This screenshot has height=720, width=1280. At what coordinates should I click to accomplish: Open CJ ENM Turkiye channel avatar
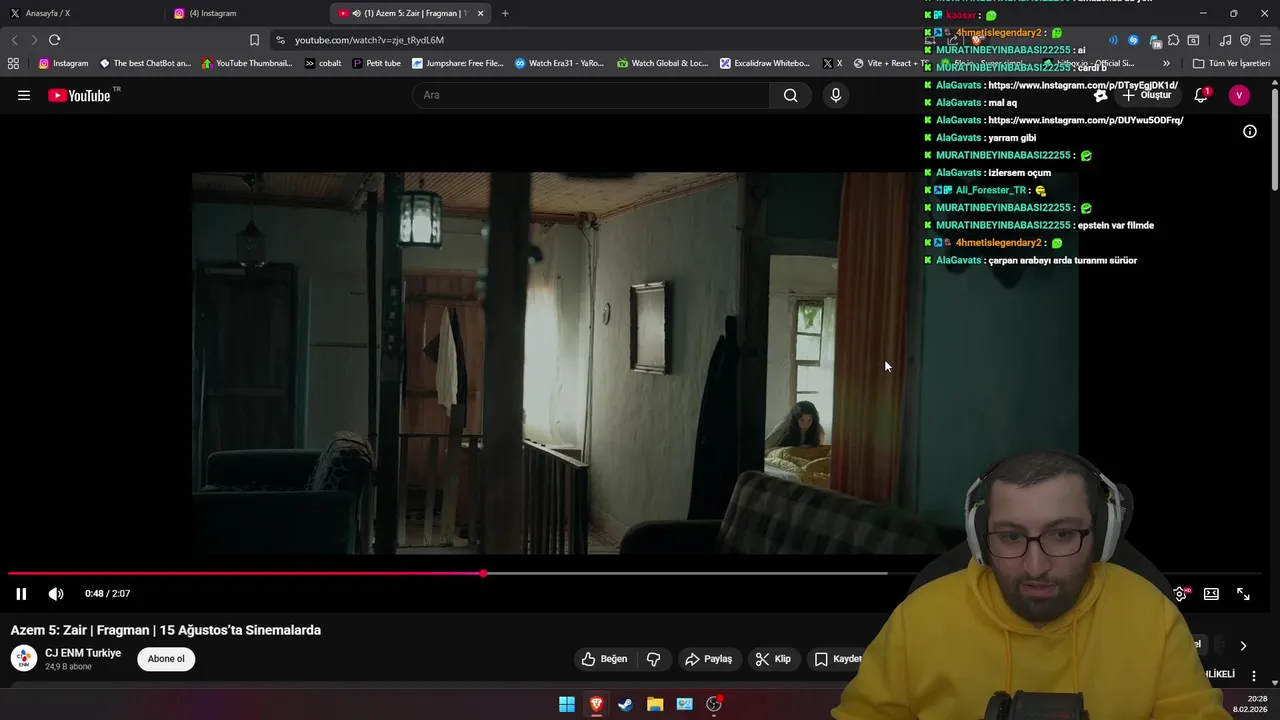[x=24, y=659]
